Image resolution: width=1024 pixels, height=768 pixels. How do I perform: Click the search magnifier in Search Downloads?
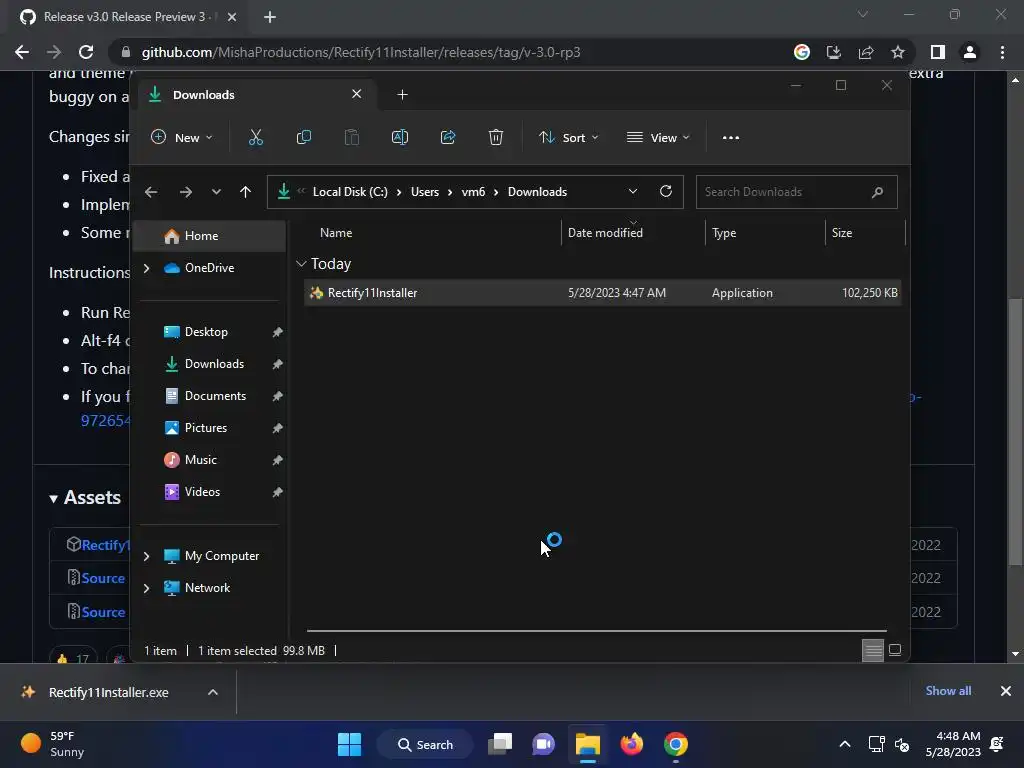tap(877, 192)
